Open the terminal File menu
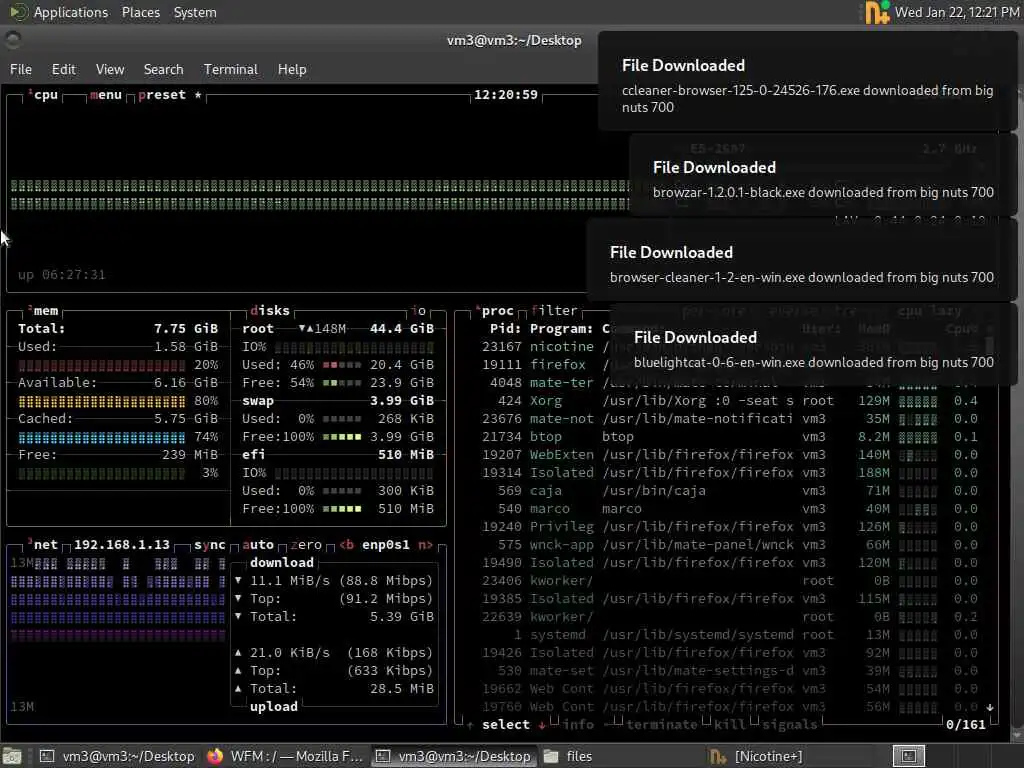1024x768 pixels. [x=21, y=69]
